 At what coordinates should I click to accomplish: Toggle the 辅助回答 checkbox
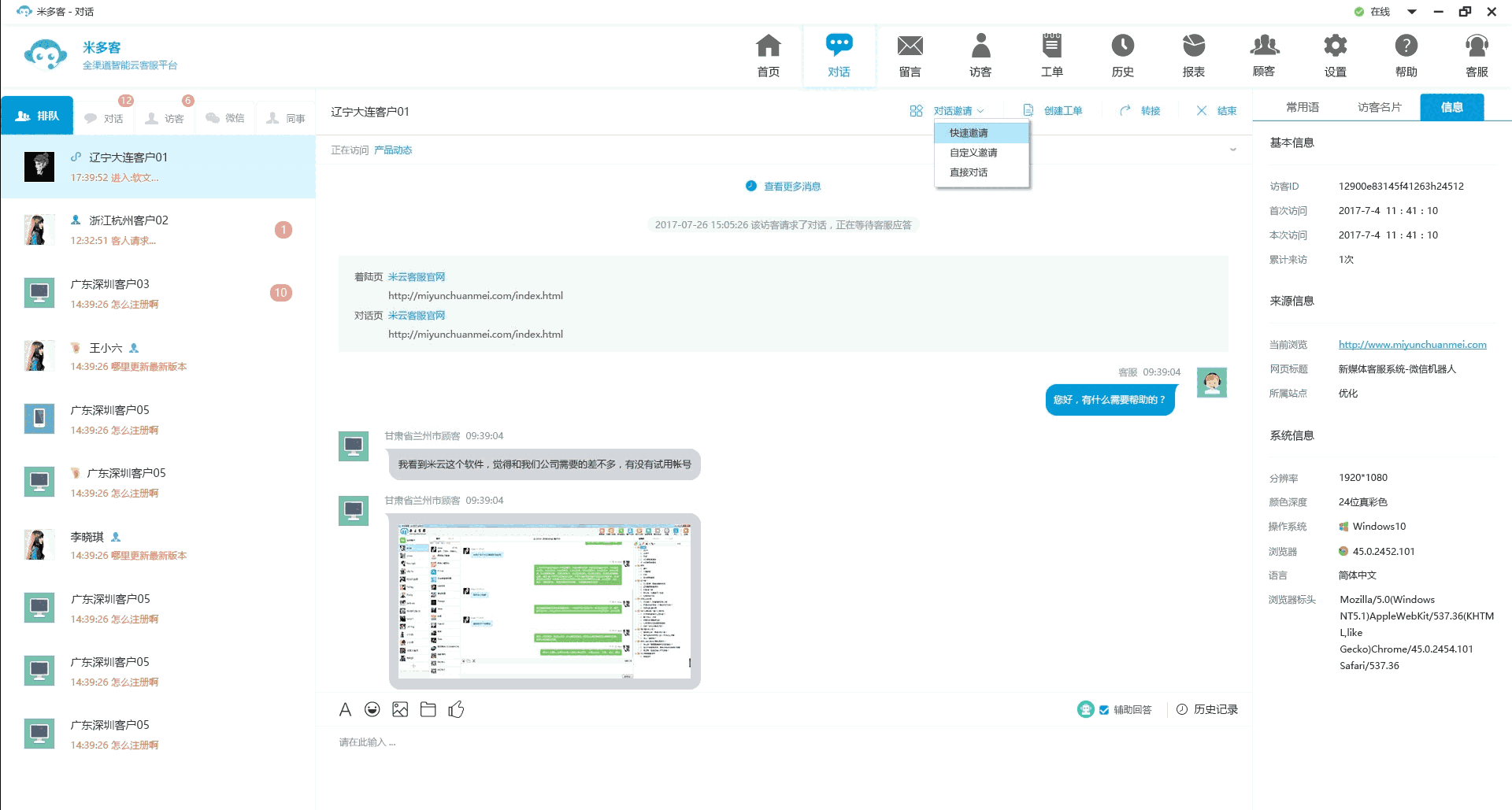(1104, 710)
